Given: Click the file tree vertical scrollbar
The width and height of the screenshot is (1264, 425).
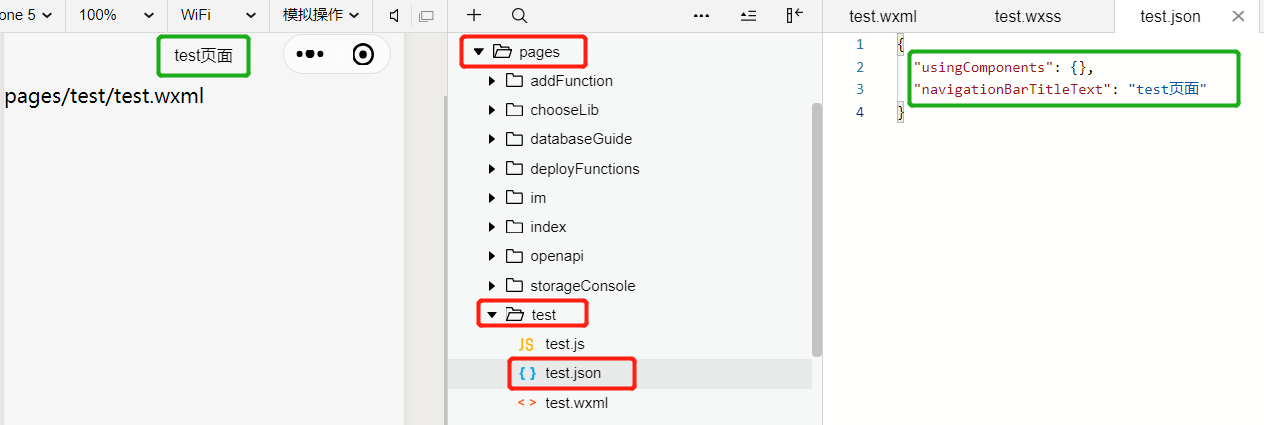Looking at the screenshot, I should click(x=817, y=229).
